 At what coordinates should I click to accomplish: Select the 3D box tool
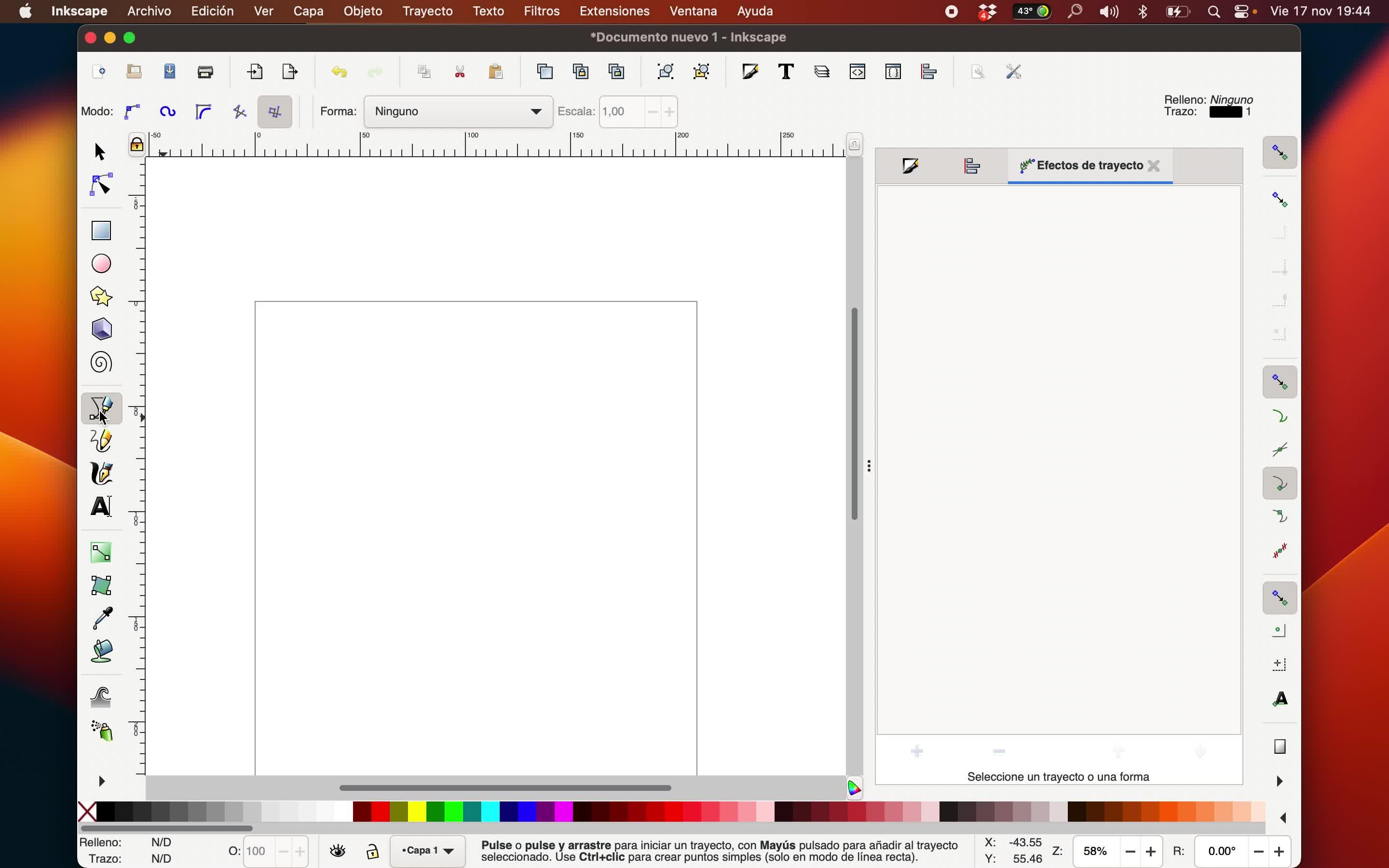[x=102, y=329]
